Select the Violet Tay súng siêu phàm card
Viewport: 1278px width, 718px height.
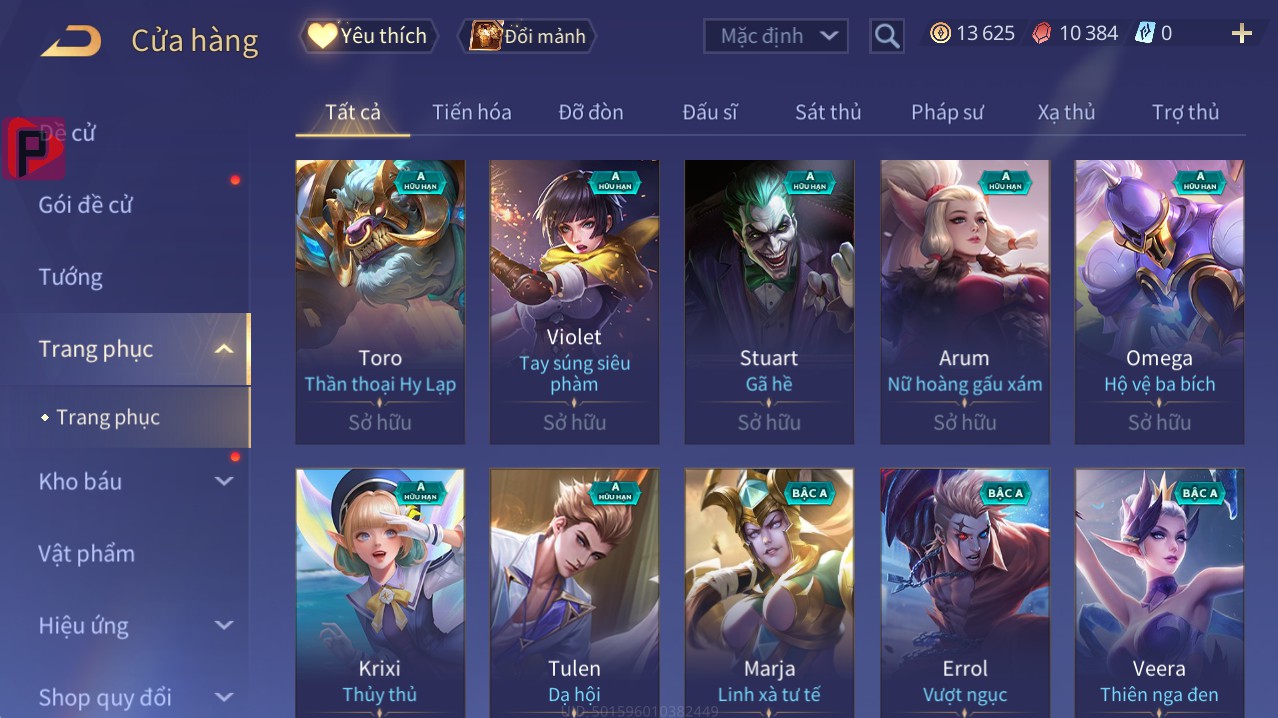(x=574, y=302)
